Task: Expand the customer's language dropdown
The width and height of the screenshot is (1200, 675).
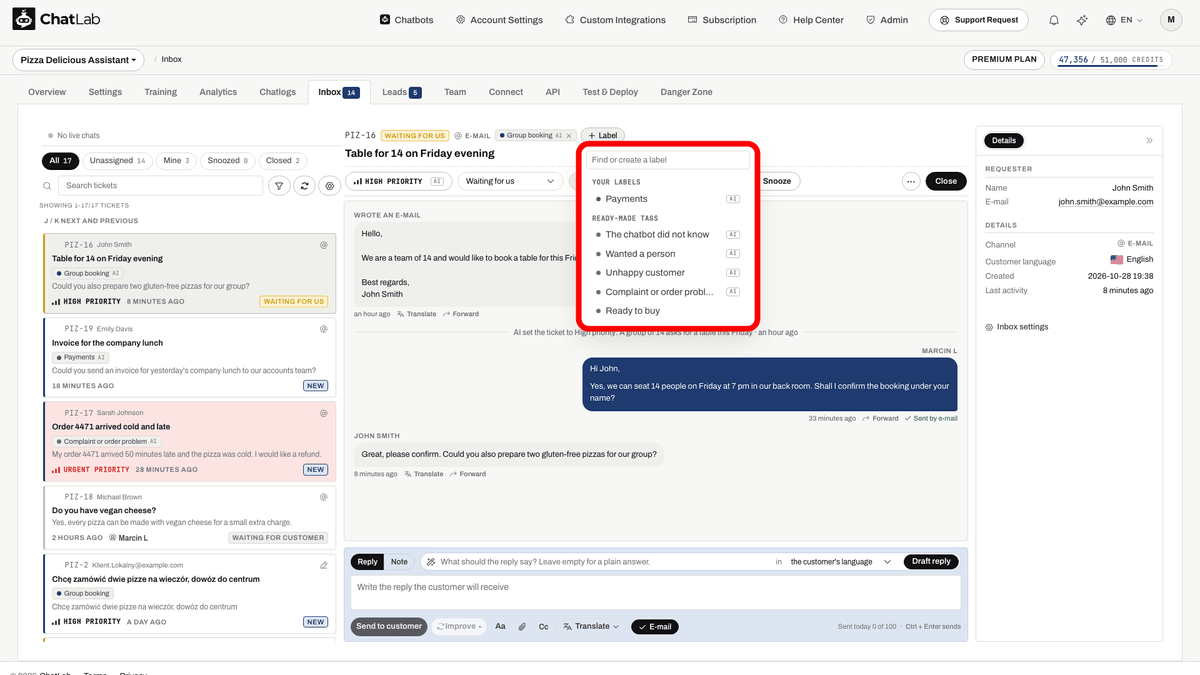Action: click(x=840, y=562)
